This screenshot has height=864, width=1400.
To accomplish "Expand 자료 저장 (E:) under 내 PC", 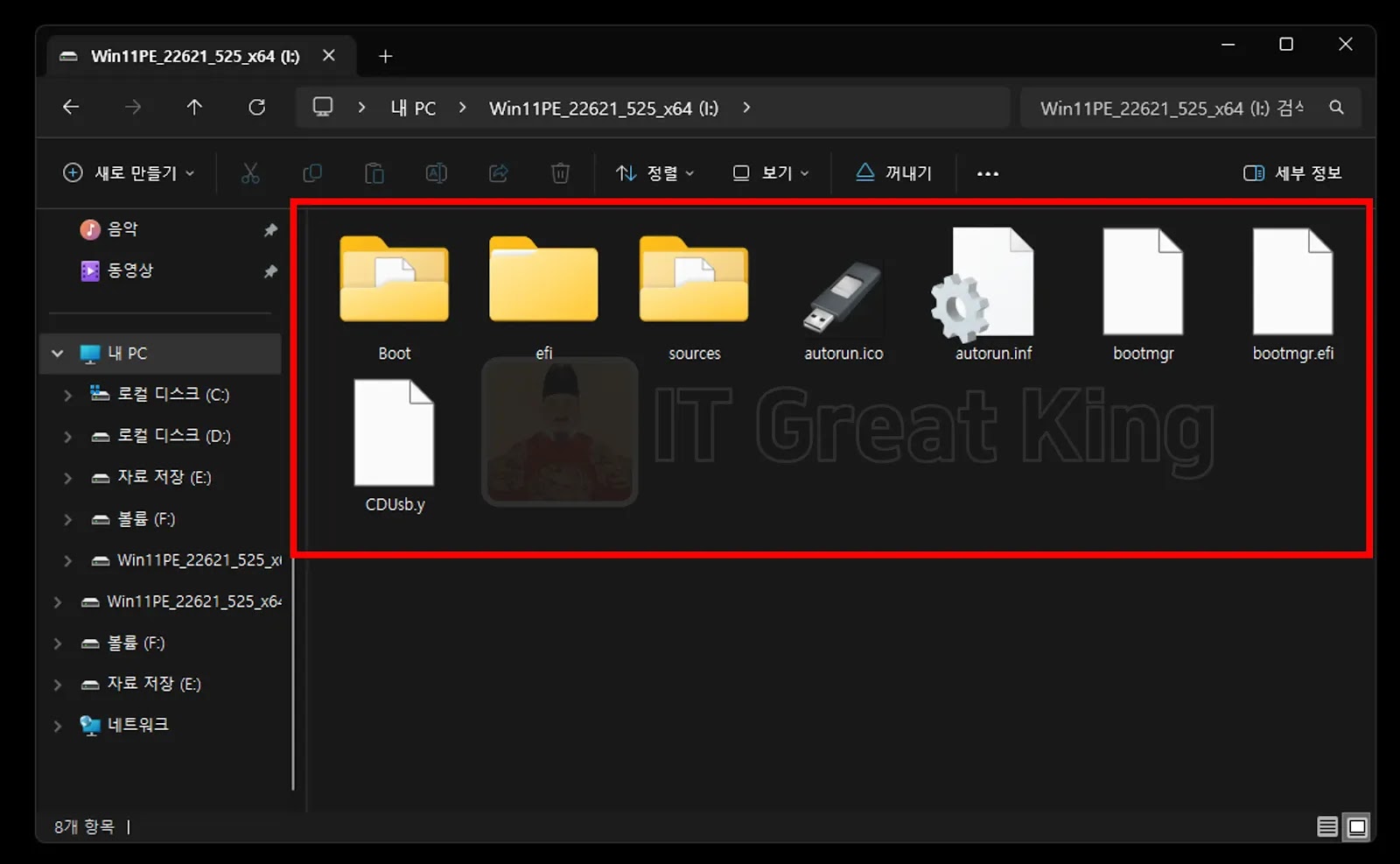I will 68,477.
